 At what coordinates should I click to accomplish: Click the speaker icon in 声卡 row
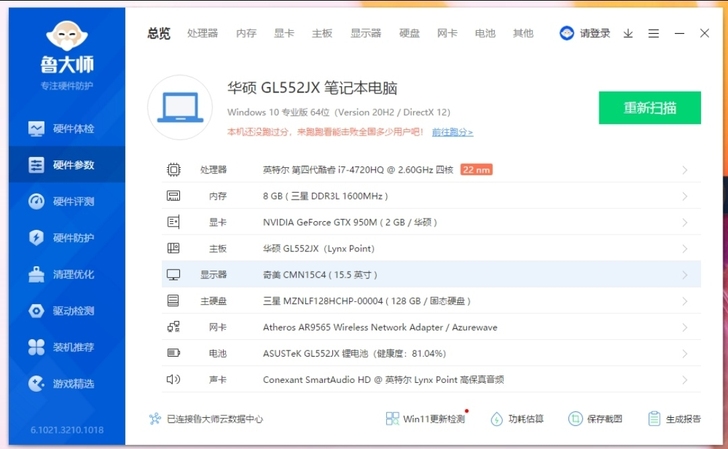click(x=173, y=379)
